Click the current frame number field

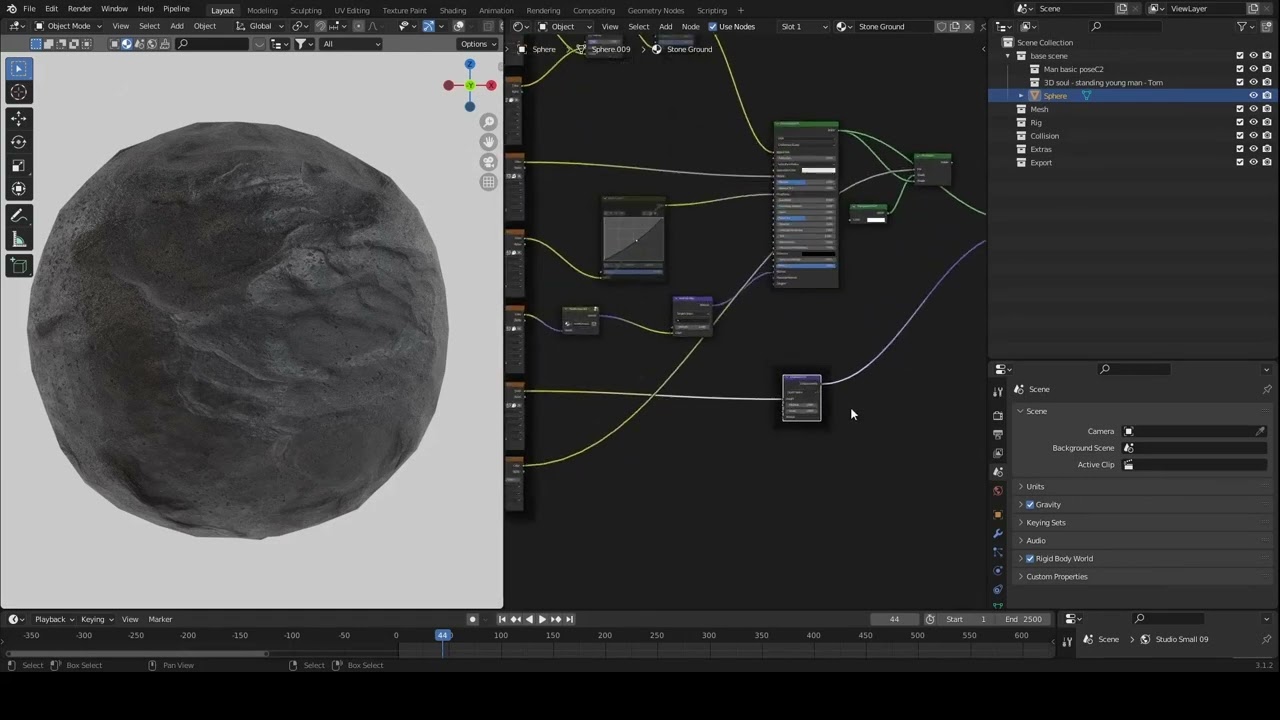click(894, 619)
